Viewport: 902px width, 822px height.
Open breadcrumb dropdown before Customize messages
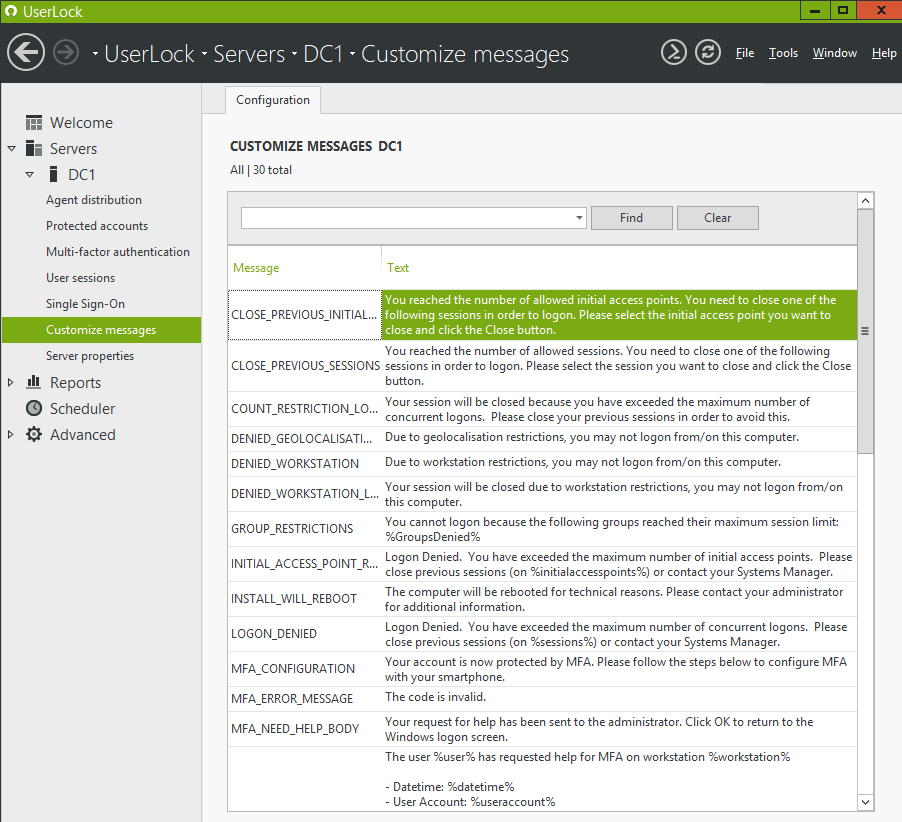(352, 53)
